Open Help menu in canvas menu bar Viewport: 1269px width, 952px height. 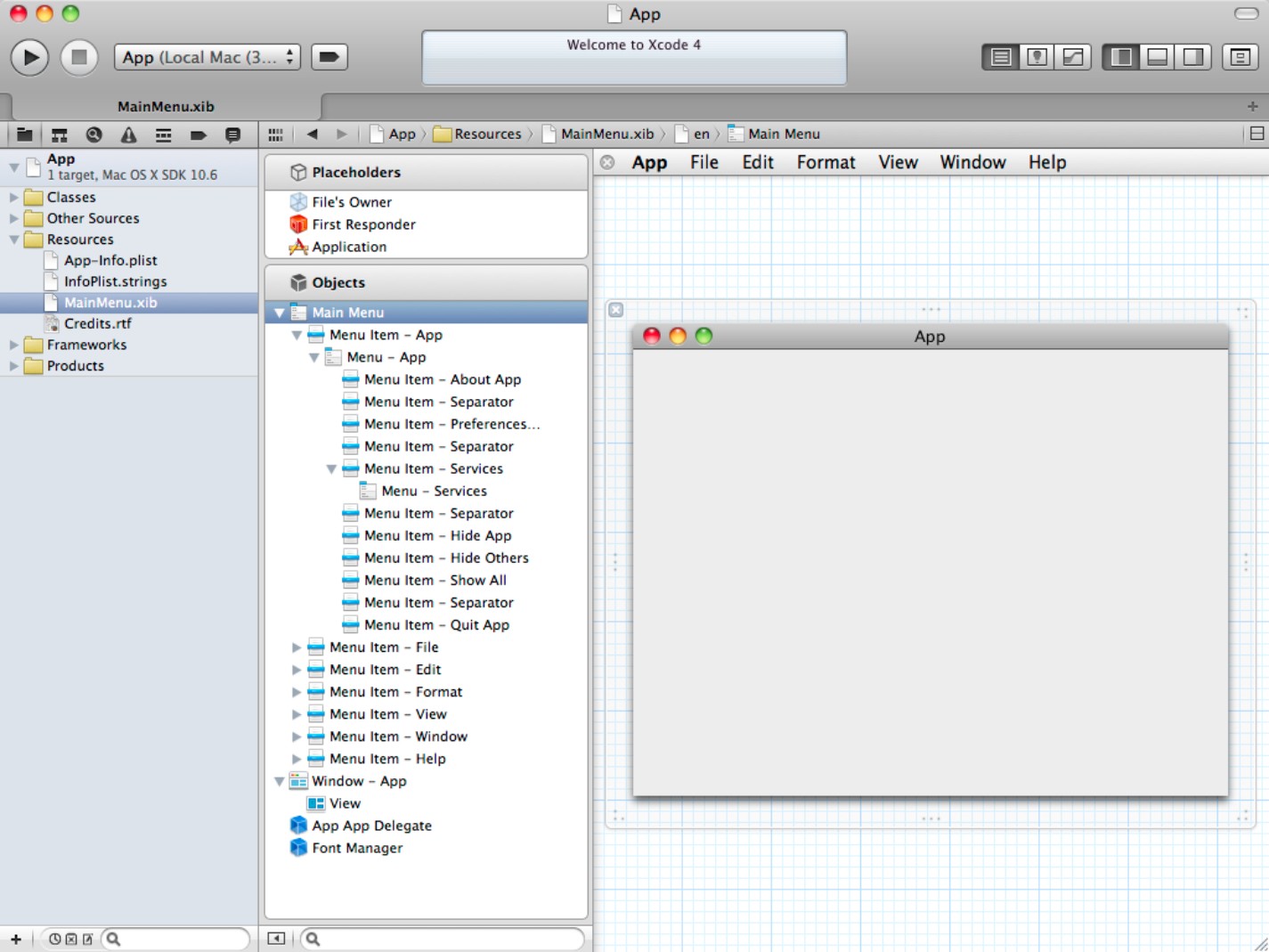coord(1047,162)
